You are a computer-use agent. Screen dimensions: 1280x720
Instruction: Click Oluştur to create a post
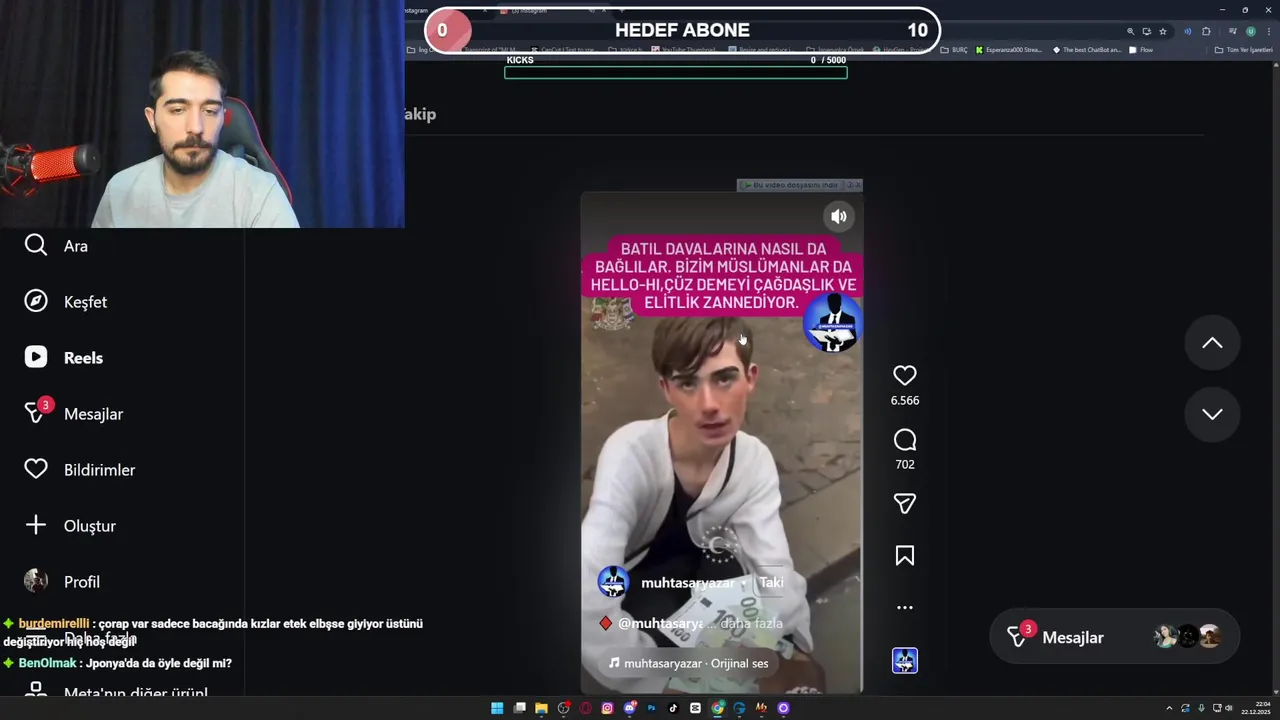point(70,526)
